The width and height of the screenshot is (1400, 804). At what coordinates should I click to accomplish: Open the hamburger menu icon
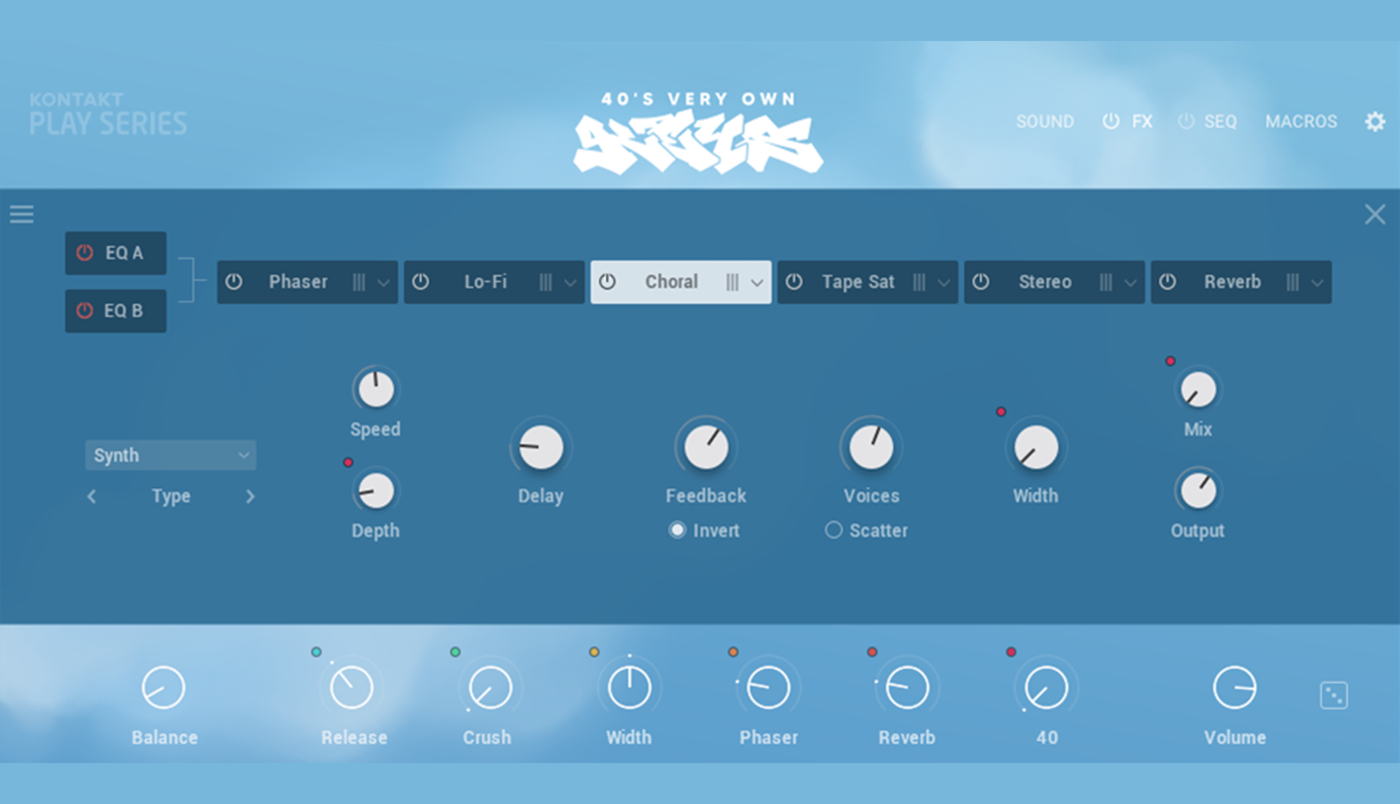pyautogui.click(x=22, y=214)
